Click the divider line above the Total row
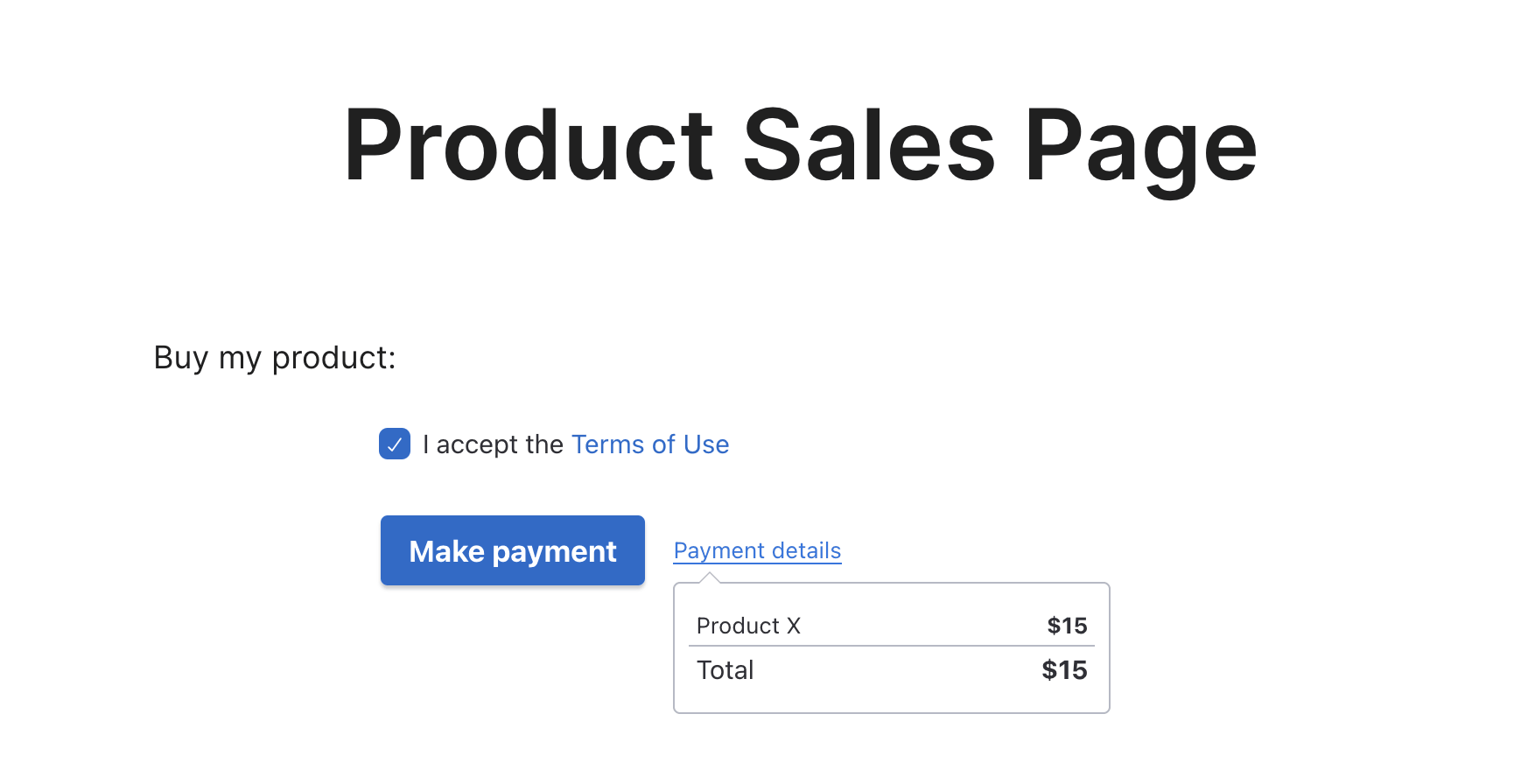 (891, 647)
